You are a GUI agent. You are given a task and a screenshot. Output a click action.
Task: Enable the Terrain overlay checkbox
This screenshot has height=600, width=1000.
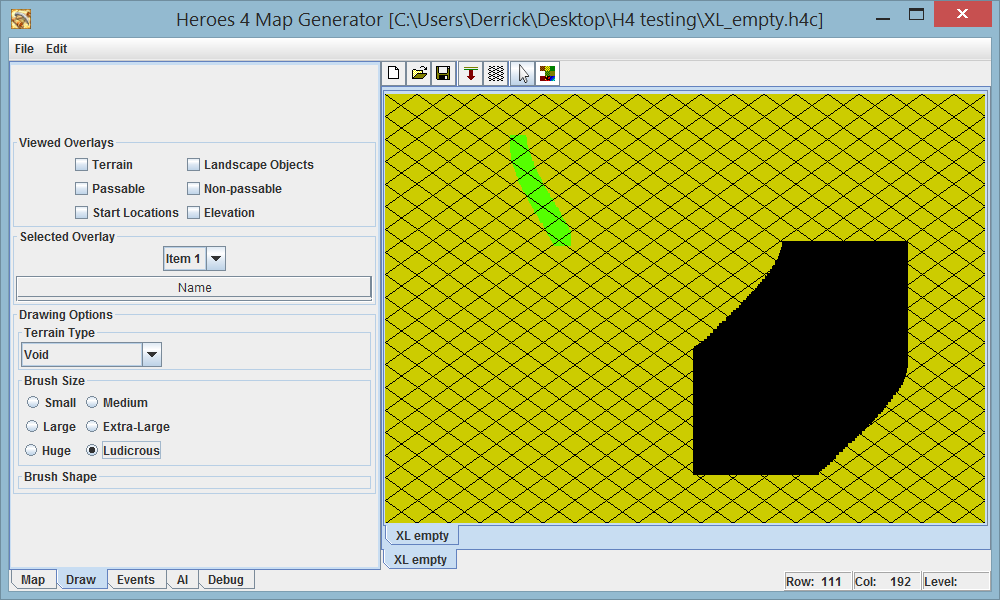click(81, 165)
